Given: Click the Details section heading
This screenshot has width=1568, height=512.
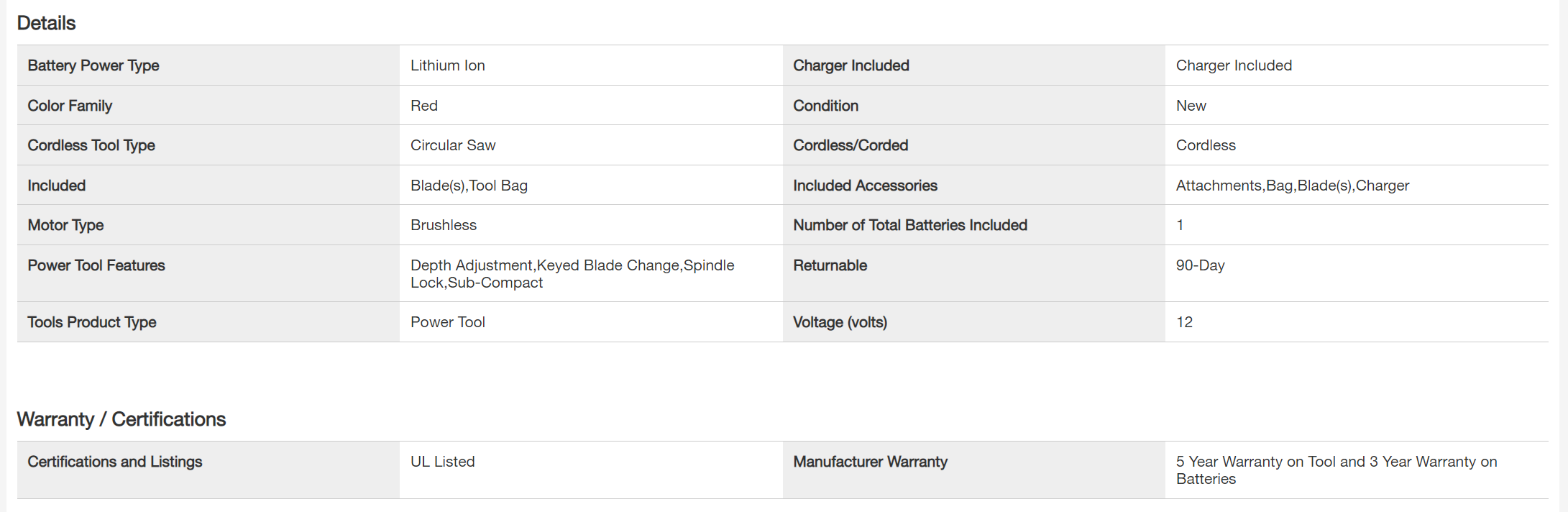Looking at the screenshot, I should 46,23.
